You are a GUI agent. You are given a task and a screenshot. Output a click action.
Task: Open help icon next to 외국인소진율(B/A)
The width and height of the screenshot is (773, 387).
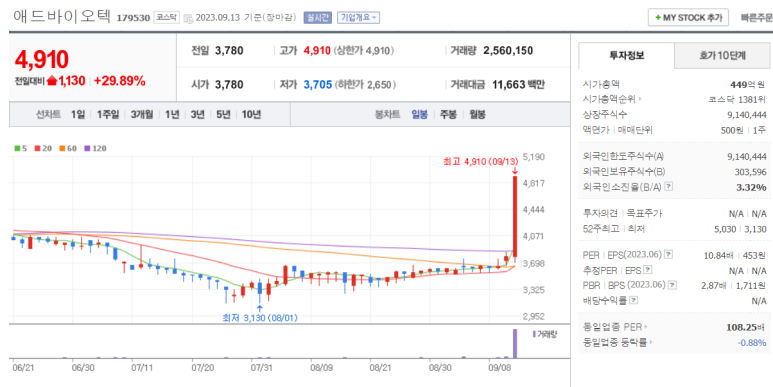point(668,186)
